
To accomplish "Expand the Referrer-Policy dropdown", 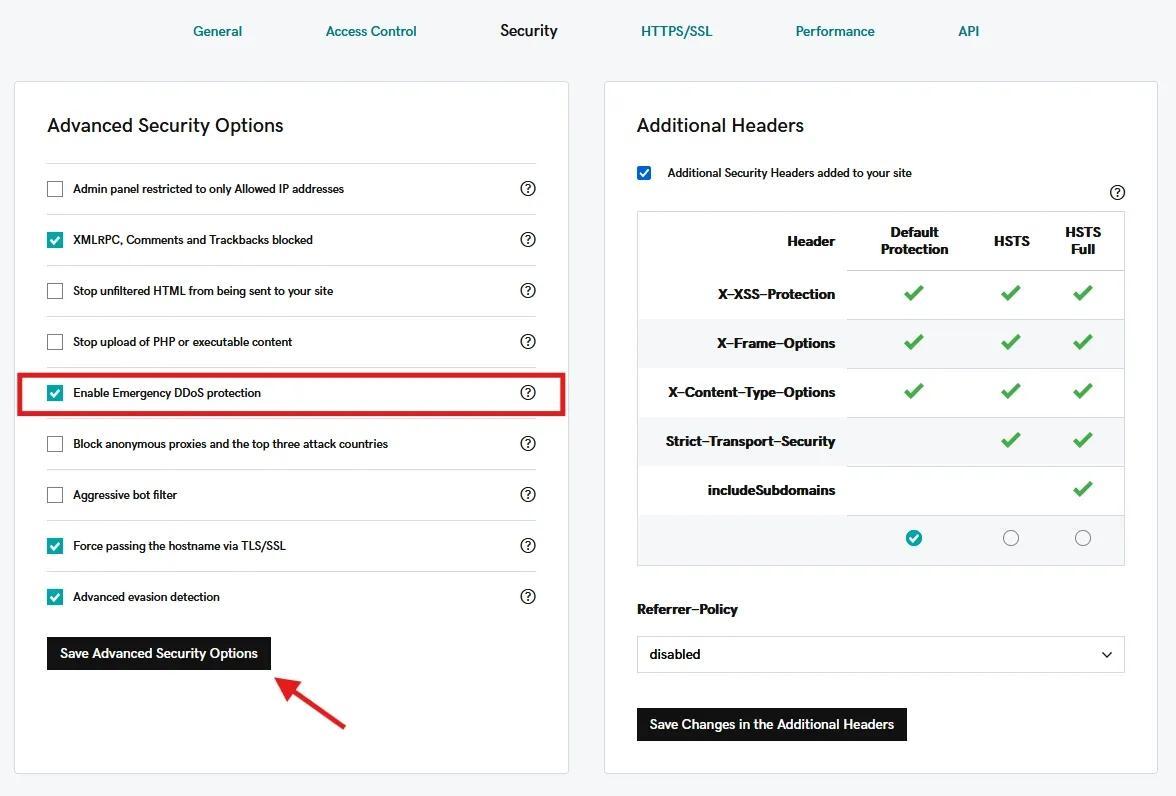I will pos(880,654).
